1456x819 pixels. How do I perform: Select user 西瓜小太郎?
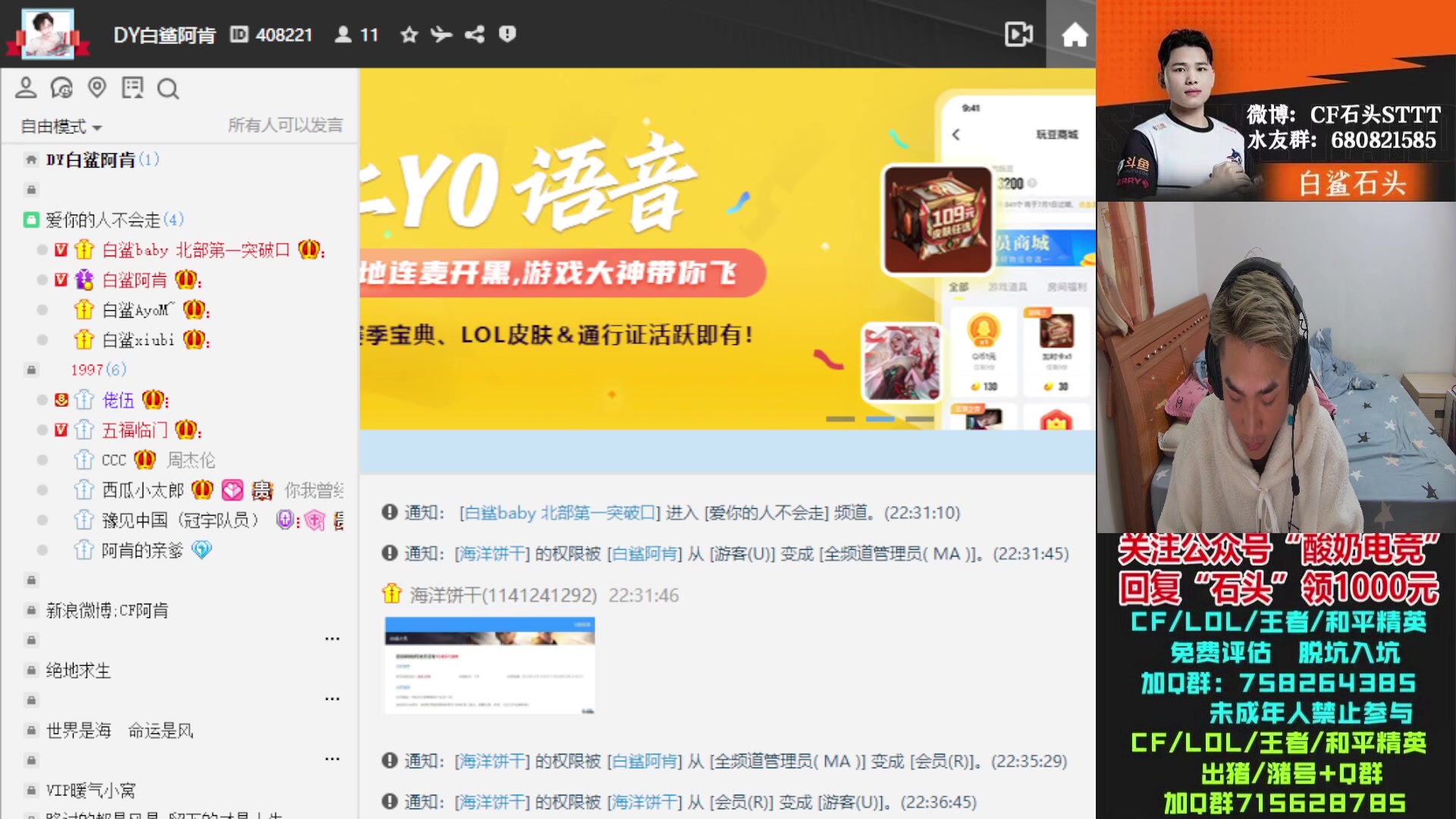click(x=143, y=490)
